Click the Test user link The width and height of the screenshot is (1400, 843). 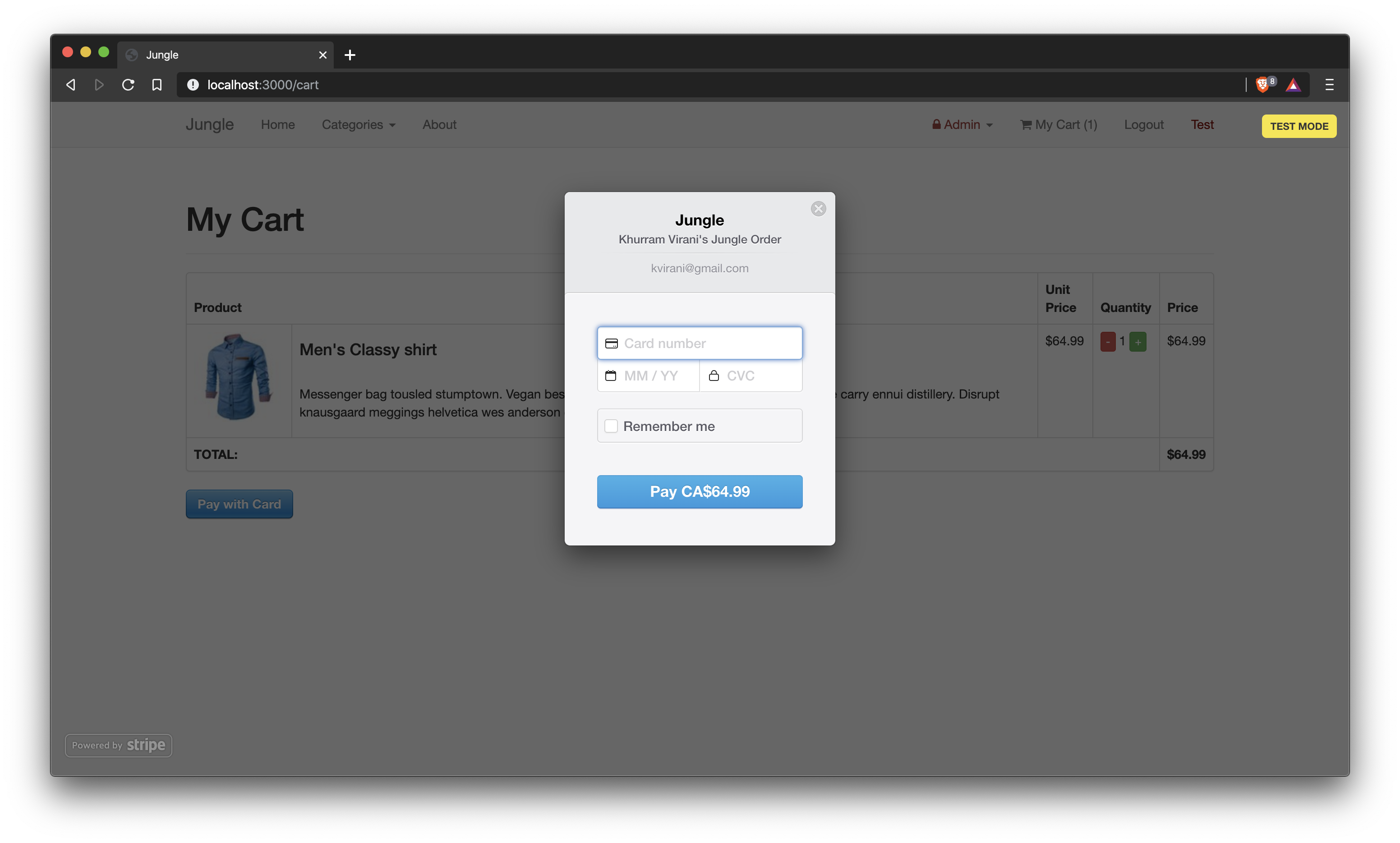coord(1202,124)
